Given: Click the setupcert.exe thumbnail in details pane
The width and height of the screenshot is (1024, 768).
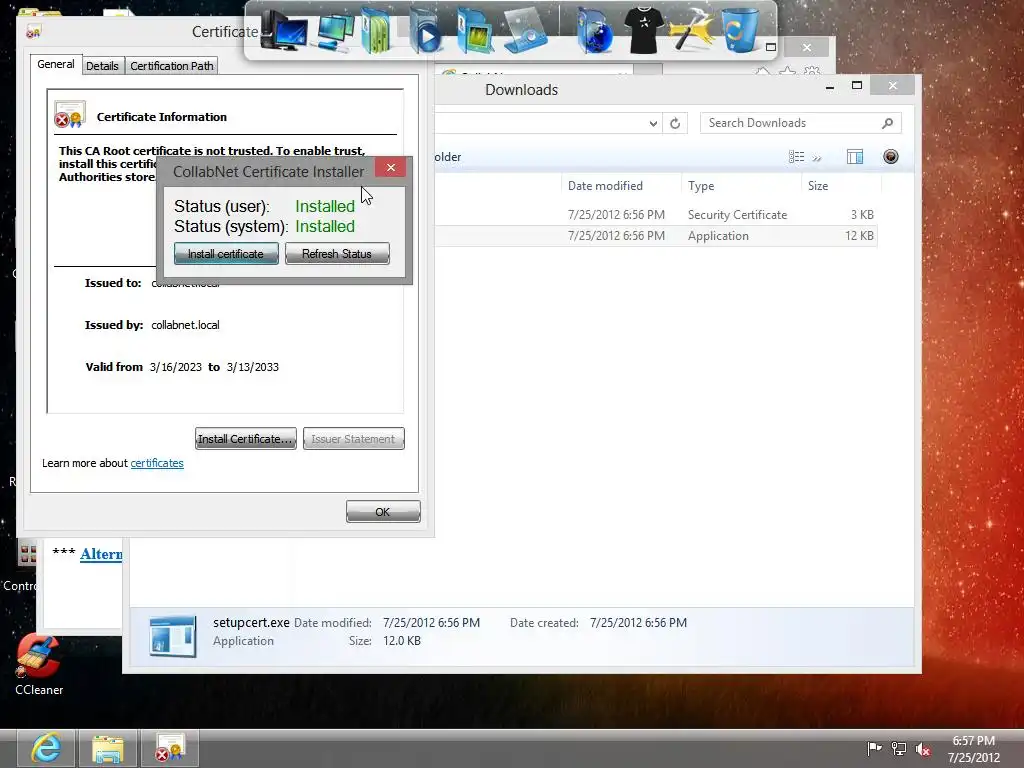Looking at the screenshot, I should tap(172, 635).
